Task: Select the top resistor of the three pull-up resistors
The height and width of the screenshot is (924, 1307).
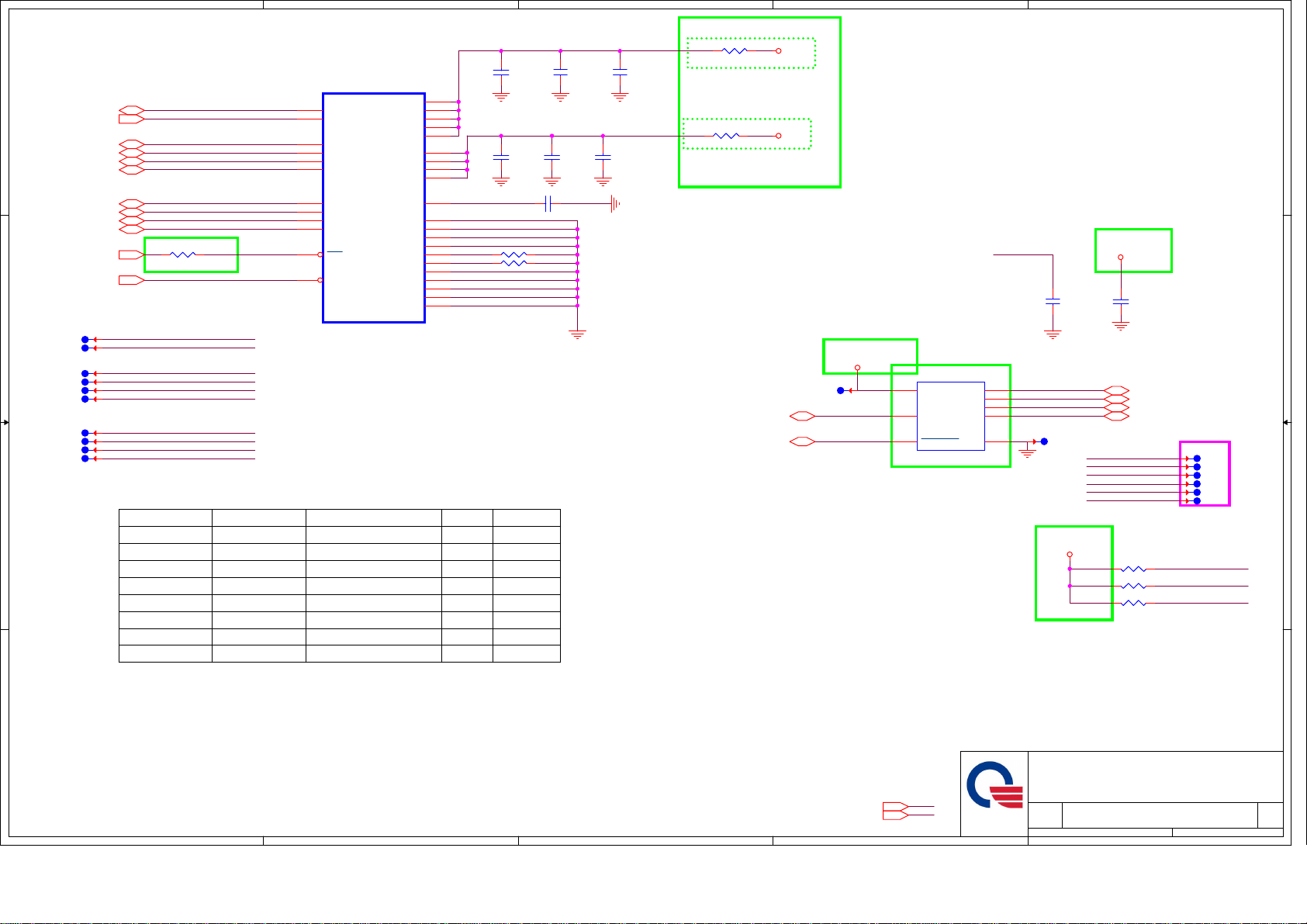Action: click(x=1133, y=569)
